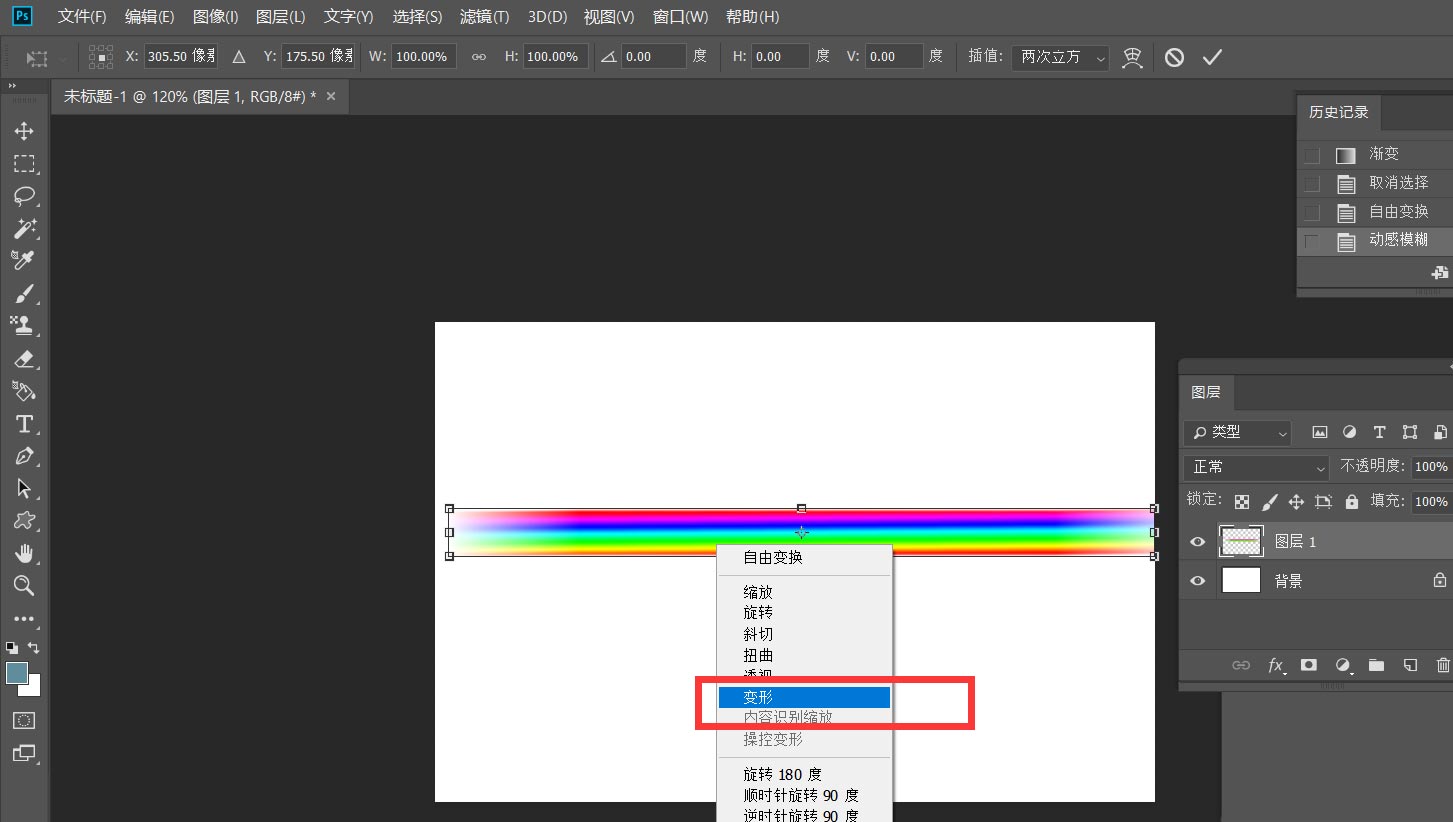Image resolution: width=1453 pixels, height=822 pixels.
Task: Select the Brush tool
Action: pyautogui.click(x=24, y=293)
